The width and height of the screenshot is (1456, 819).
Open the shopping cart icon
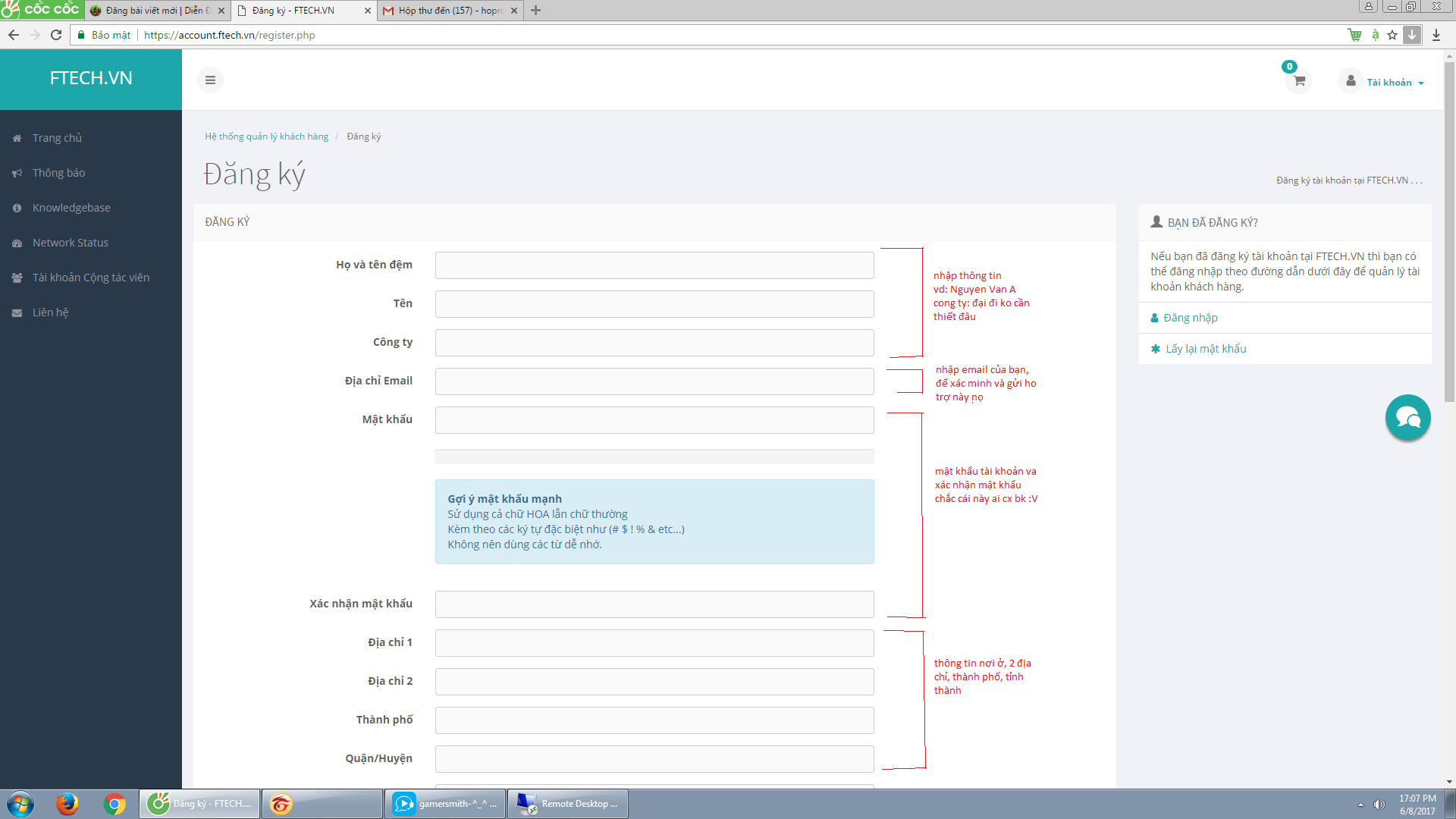pyautogui.click(x=1299, y=80)
